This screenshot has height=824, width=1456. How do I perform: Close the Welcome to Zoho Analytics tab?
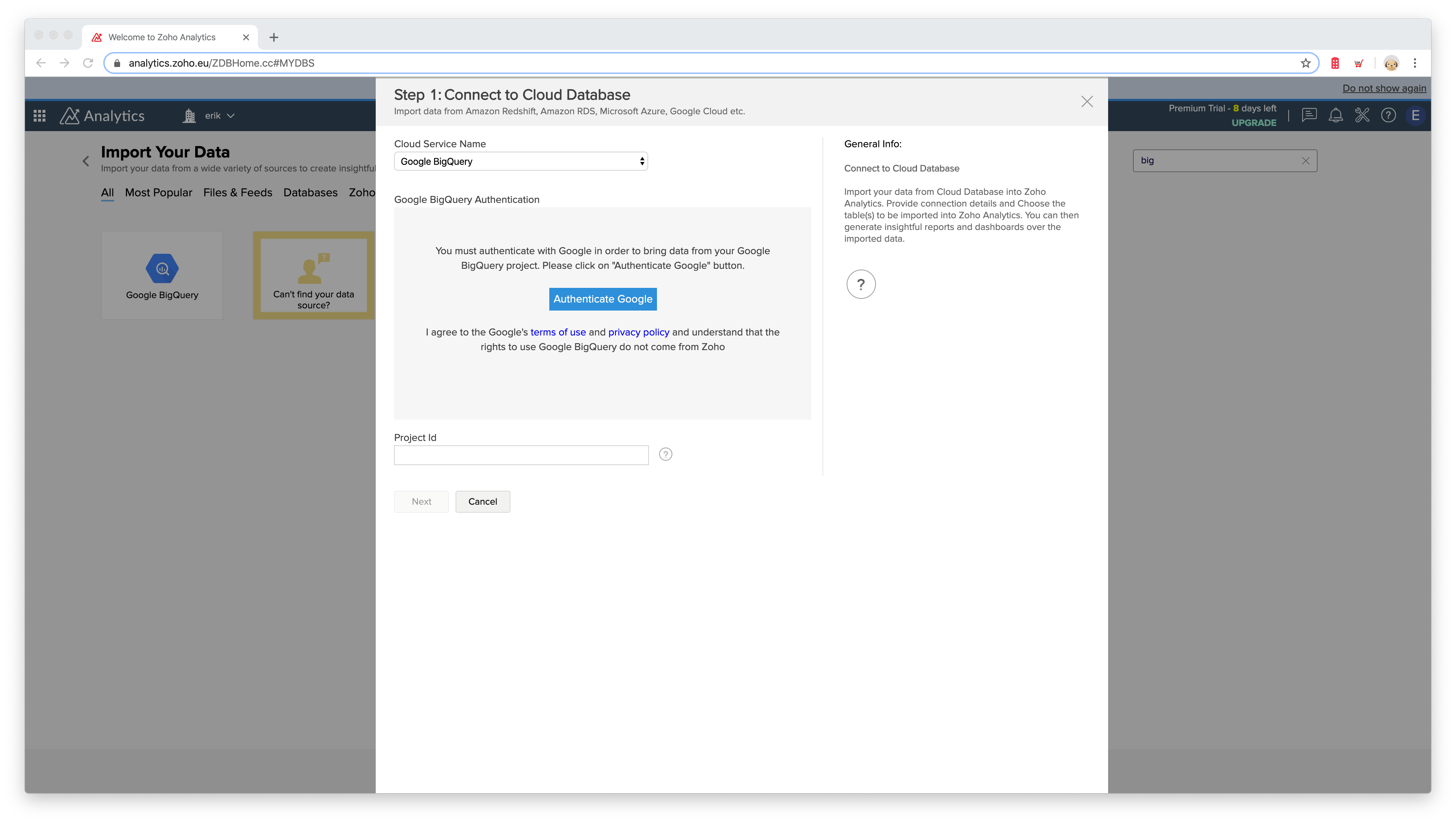point(246,37)
